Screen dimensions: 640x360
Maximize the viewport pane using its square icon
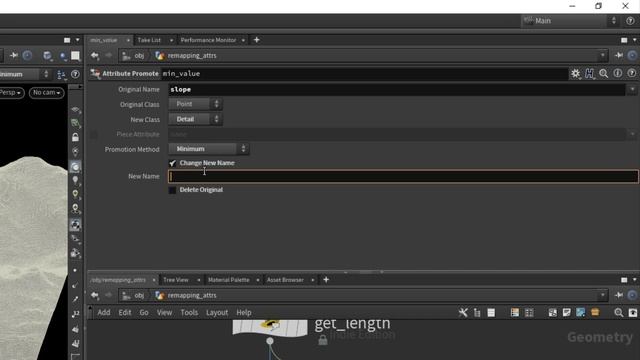coord(67,40)
